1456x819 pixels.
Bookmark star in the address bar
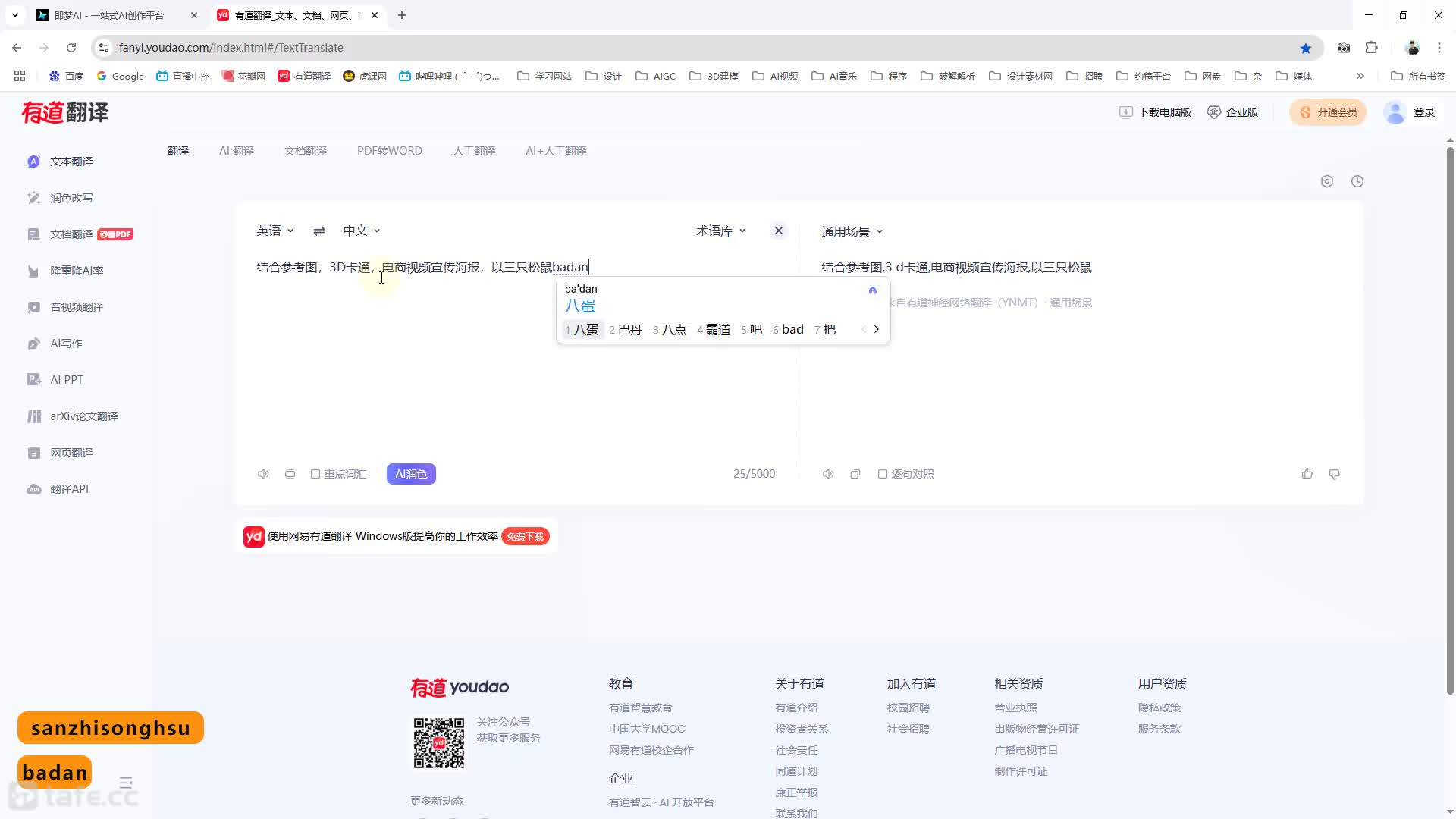(1306, 48)
